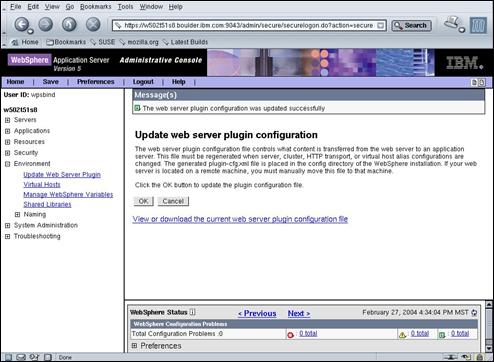Screen dimensions: 494x362
Task: Expand the Naming tree node
Action: pos(17,215)
